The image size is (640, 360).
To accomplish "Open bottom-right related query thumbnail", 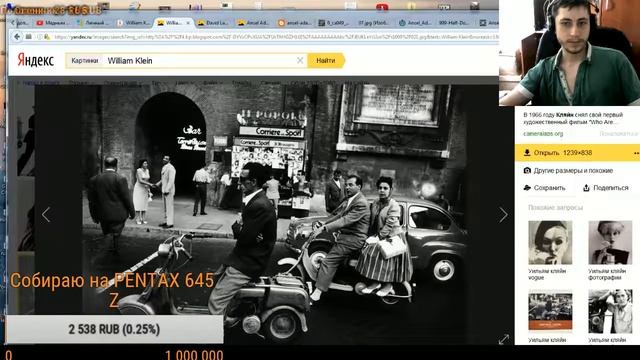I will coord(610,311).
